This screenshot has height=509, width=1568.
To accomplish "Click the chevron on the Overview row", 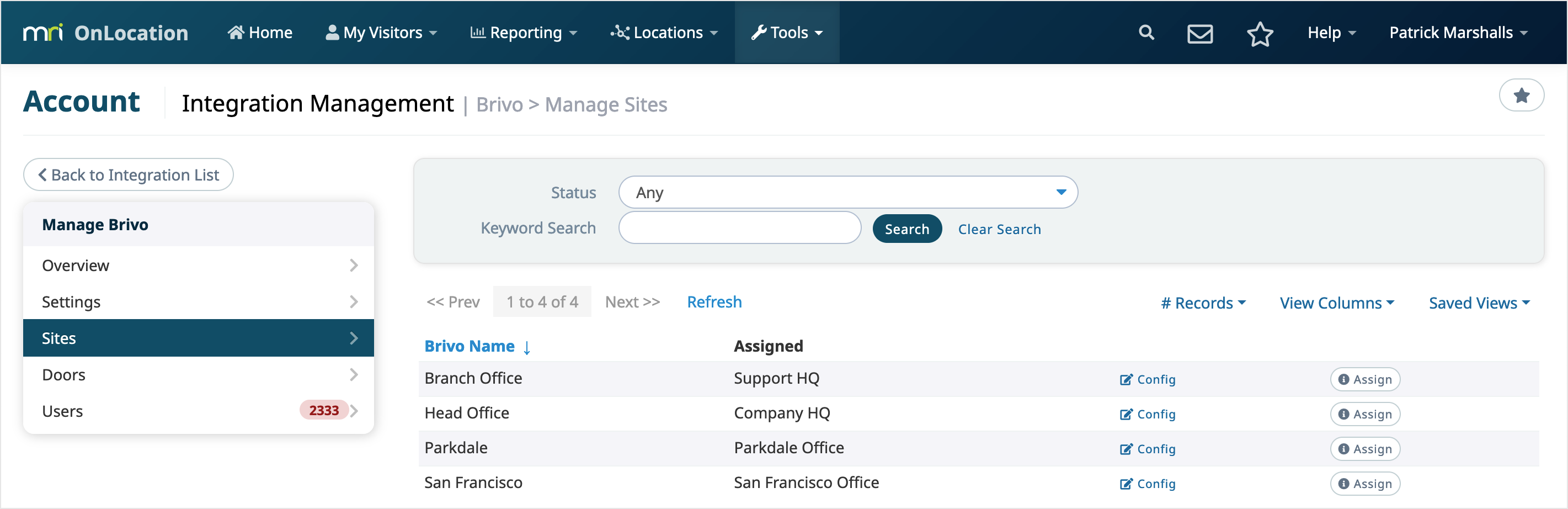I will pyautogui.click(x=354, y=265).
